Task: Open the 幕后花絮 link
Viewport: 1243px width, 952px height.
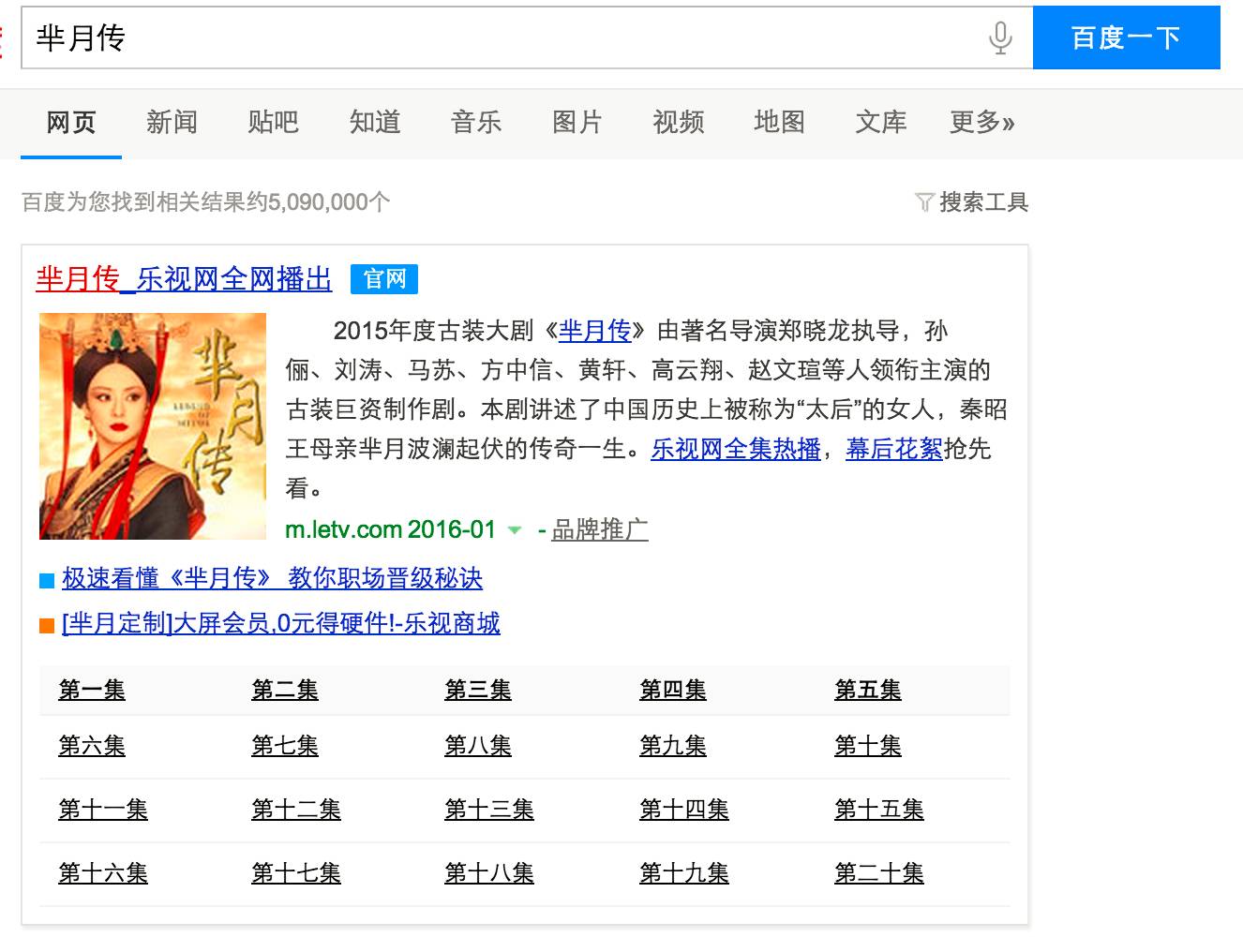Action: (894, 449)
